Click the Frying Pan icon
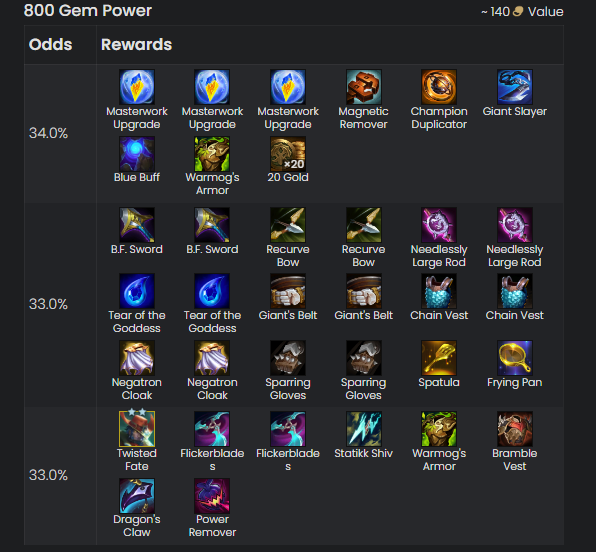This screenshot has height=552, width=596. [x=515, y=358]
